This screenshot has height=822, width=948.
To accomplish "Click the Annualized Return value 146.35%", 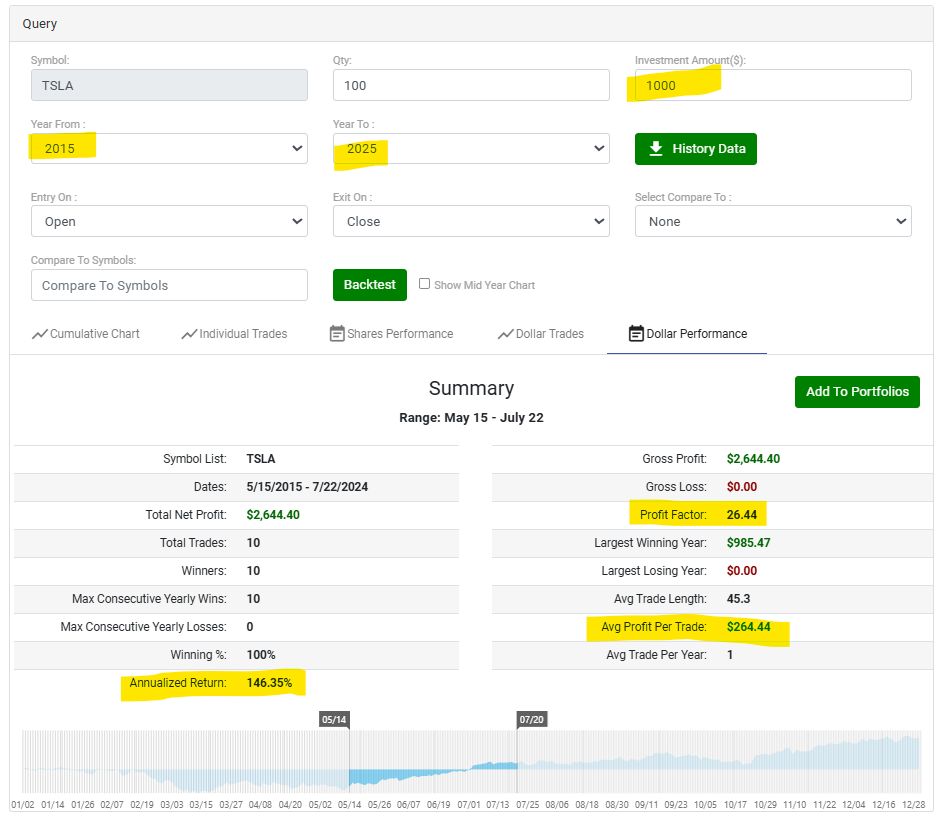I will (x=269, y=683).
